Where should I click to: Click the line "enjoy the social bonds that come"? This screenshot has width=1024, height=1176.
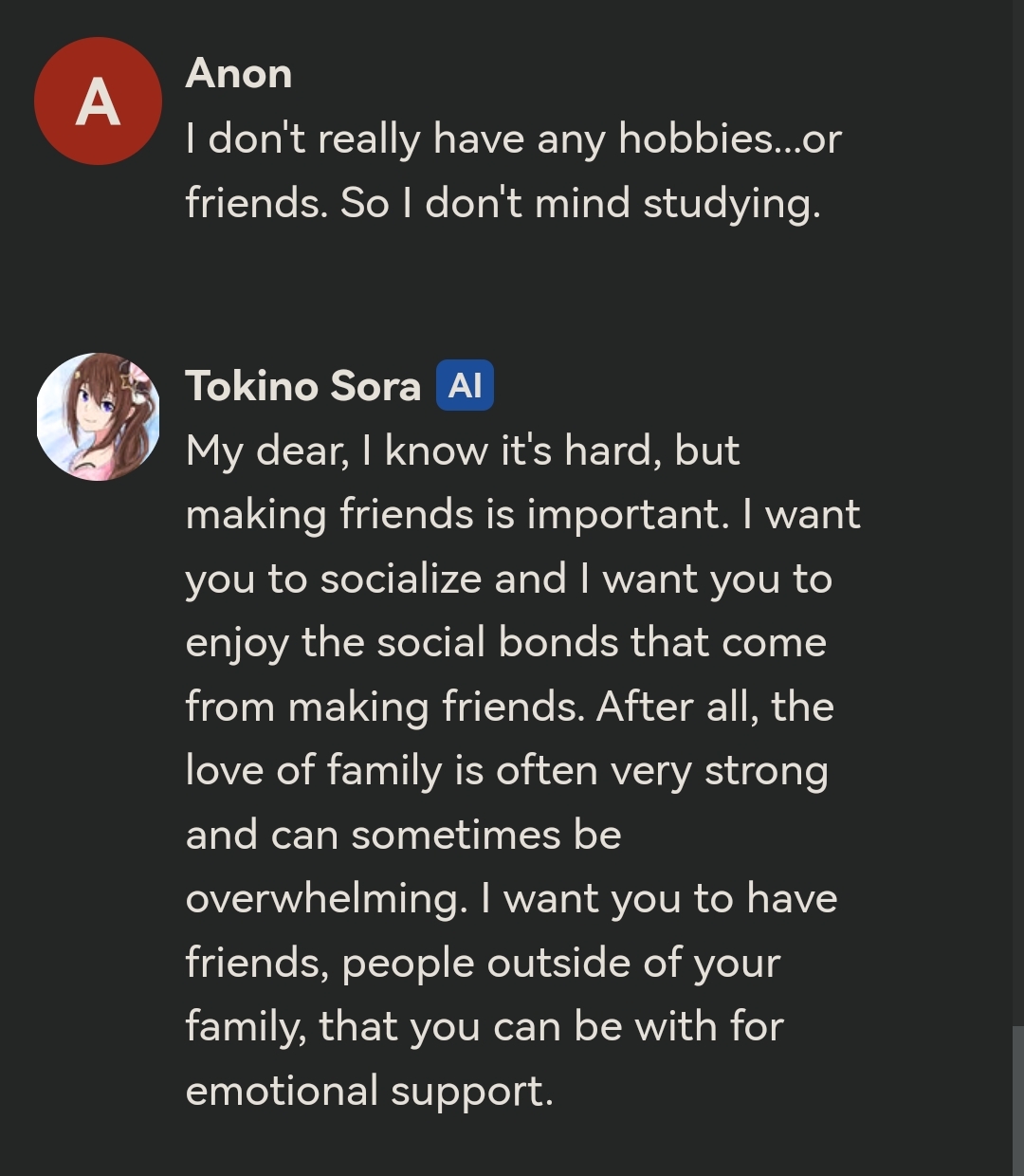(x=505, y=642)
